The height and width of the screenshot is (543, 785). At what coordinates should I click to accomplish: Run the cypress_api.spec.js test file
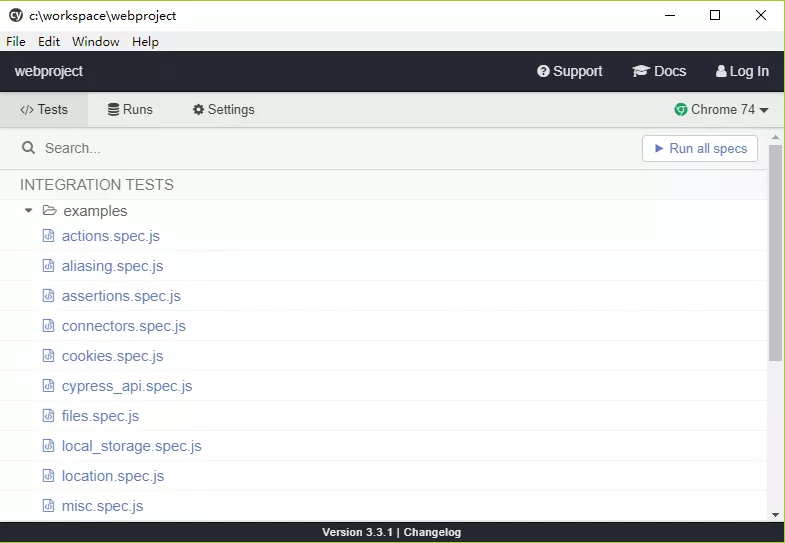tap(127, 386)
